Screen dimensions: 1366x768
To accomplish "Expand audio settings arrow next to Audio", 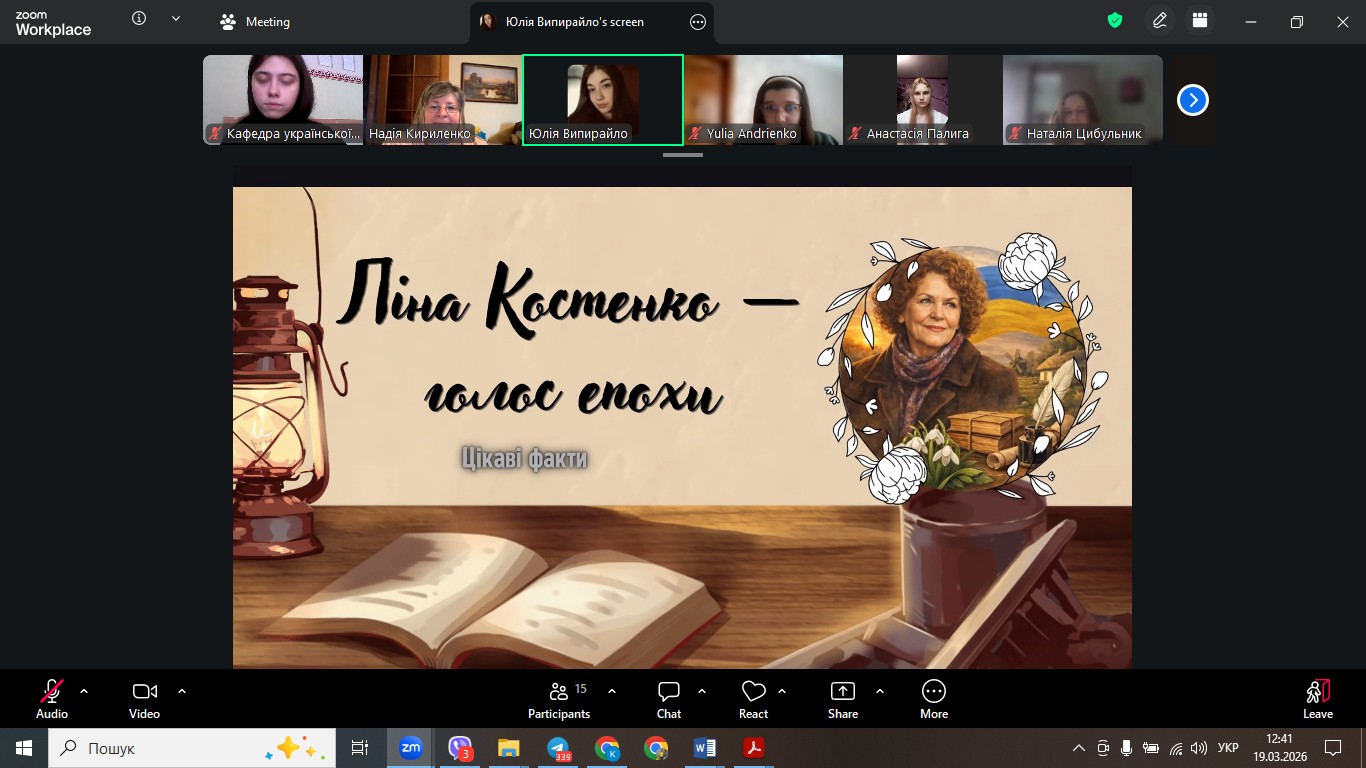I will coord(84,691).
